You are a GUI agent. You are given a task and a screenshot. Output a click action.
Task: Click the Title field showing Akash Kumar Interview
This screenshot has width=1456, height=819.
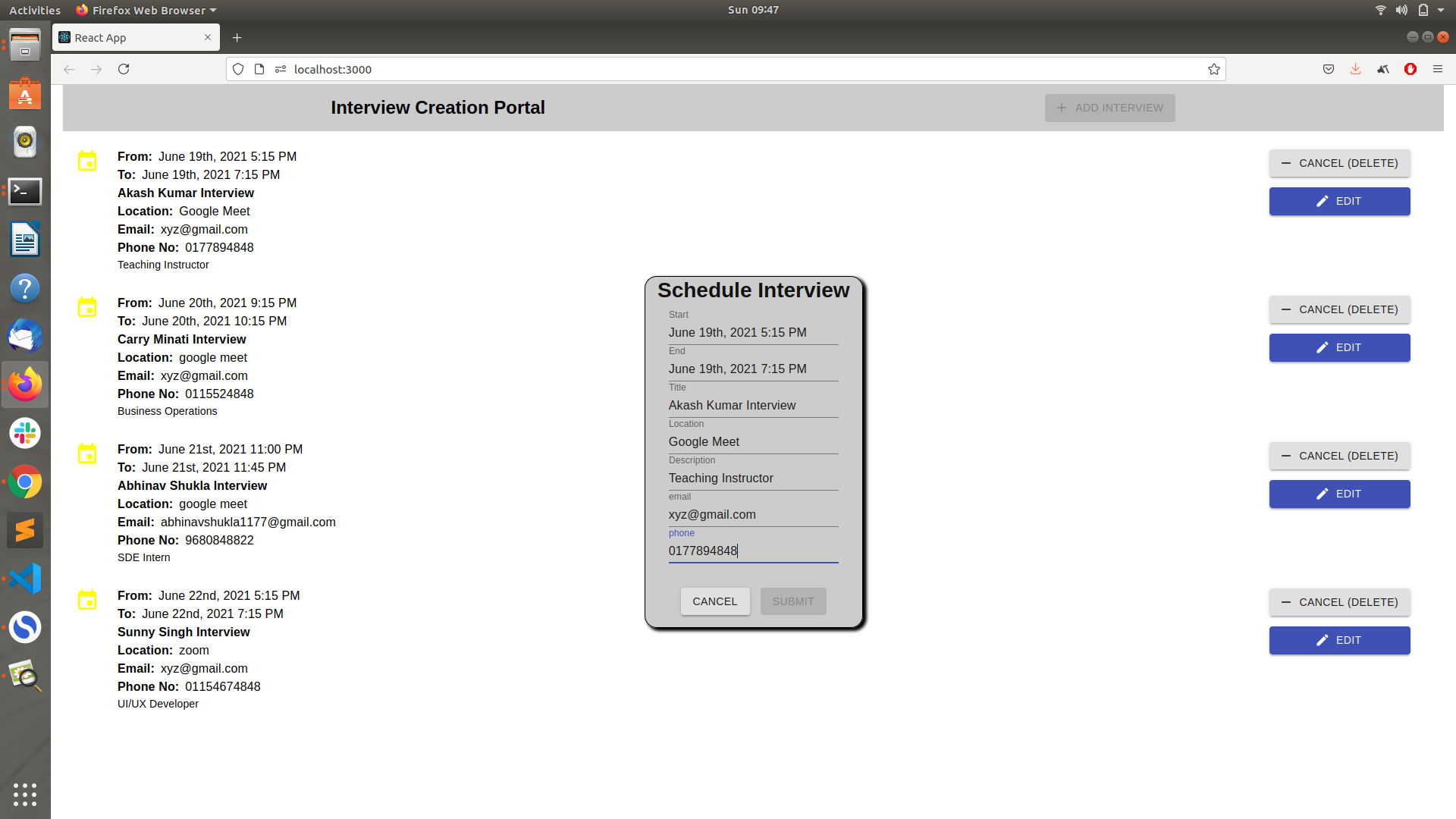click(x=753, y=405)
